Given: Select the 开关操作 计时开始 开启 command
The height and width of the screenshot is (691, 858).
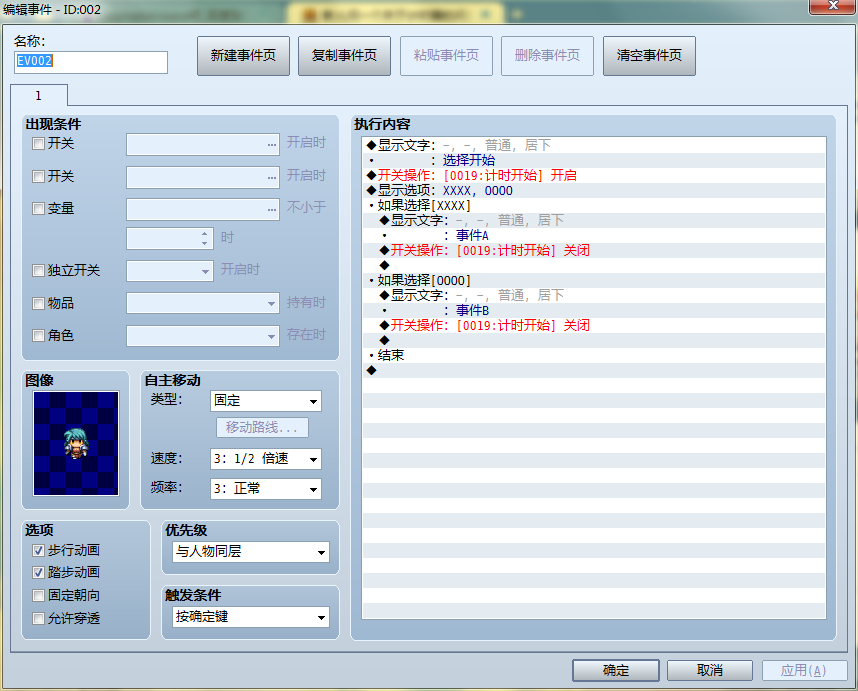Looking at the screenshot, I should 594,175.
